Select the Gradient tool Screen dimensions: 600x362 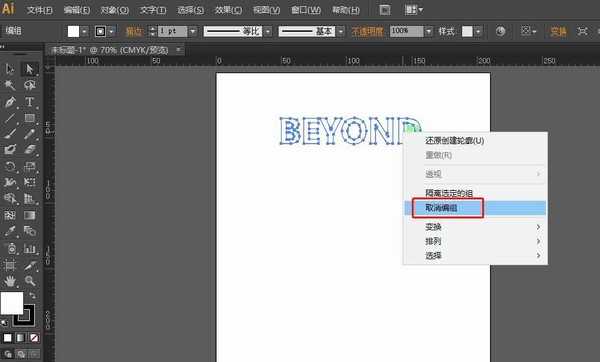point(29,215)
